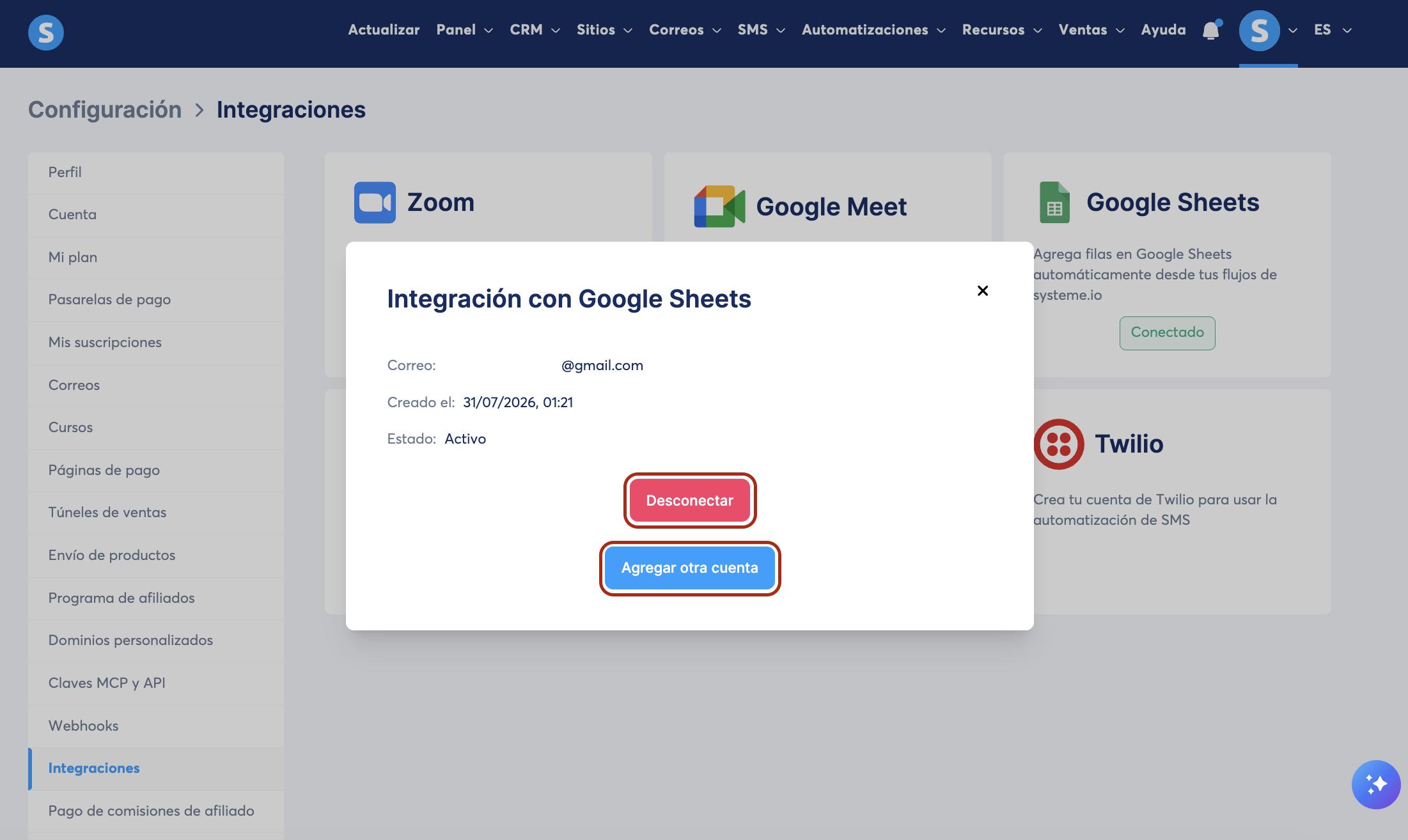The width and height of the screenshot is (1408, 840).
Task: Go to Páginas de pago settings
Action: (x=156, y=471)
